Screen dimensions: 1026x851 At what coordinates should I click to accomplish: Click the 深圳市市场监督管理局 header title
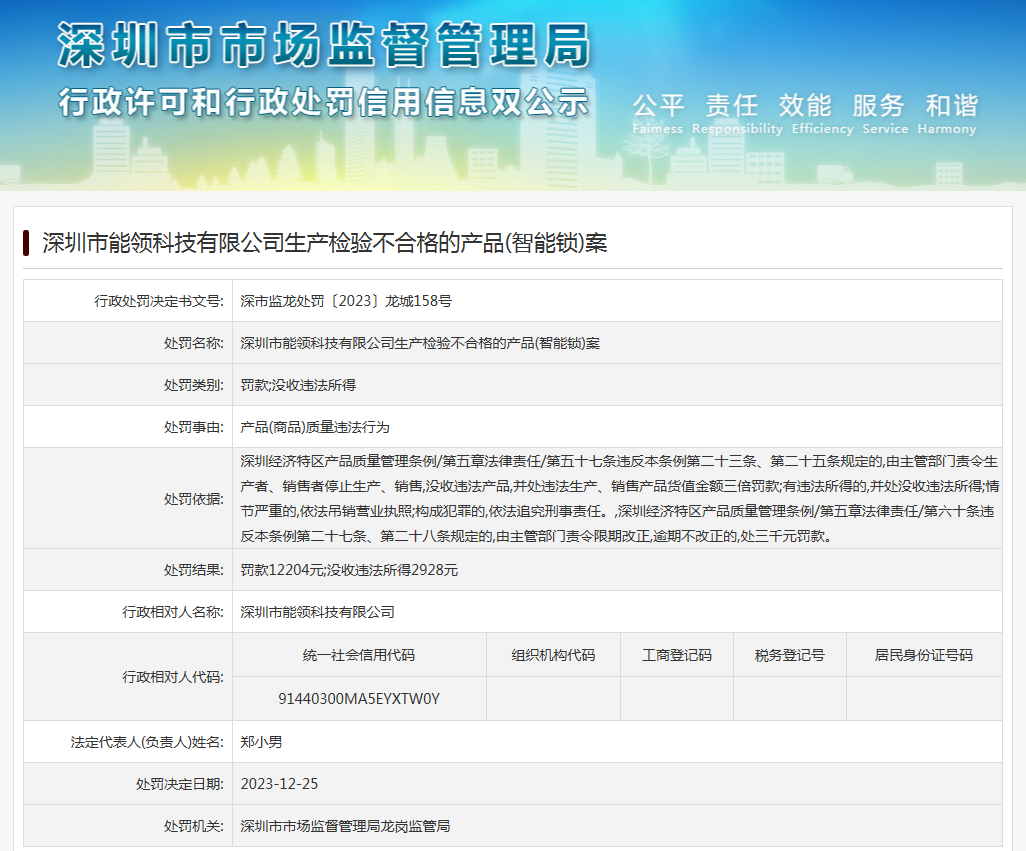(325, 44)
